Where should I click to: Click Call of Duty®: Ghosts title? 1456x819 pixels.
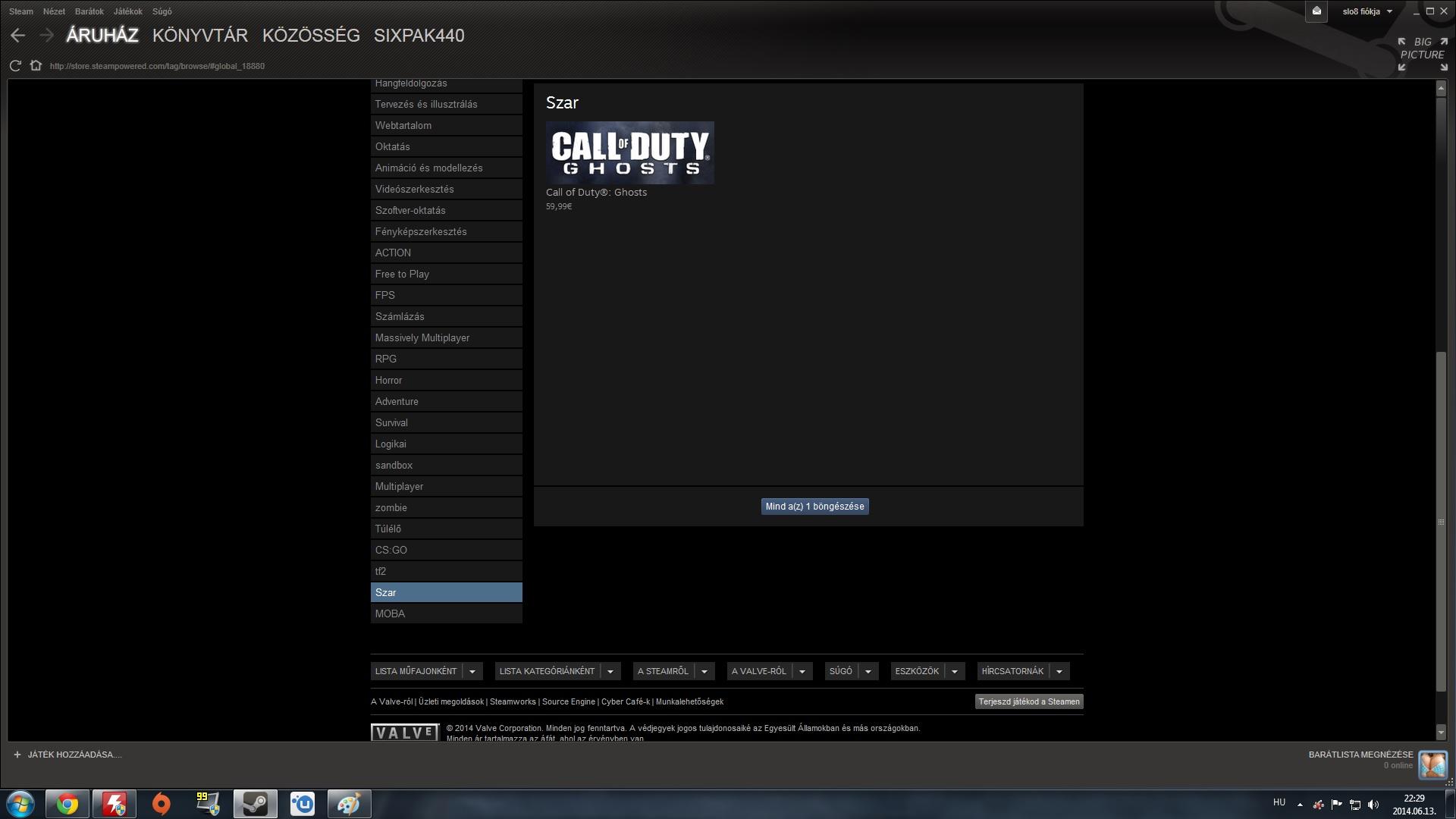click(x=597, y=193)
